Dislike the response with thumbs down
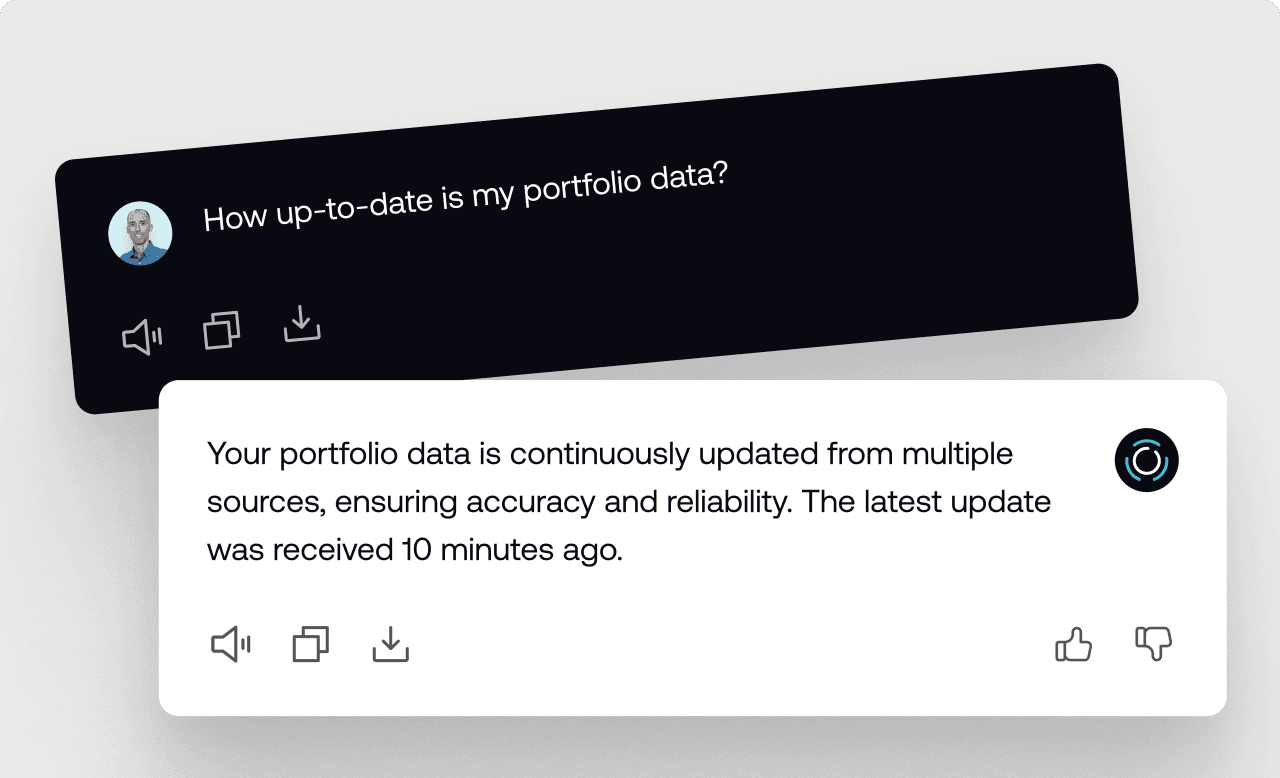The image size is (1280, 778). pyautogui.click(x=1154, y=645)
